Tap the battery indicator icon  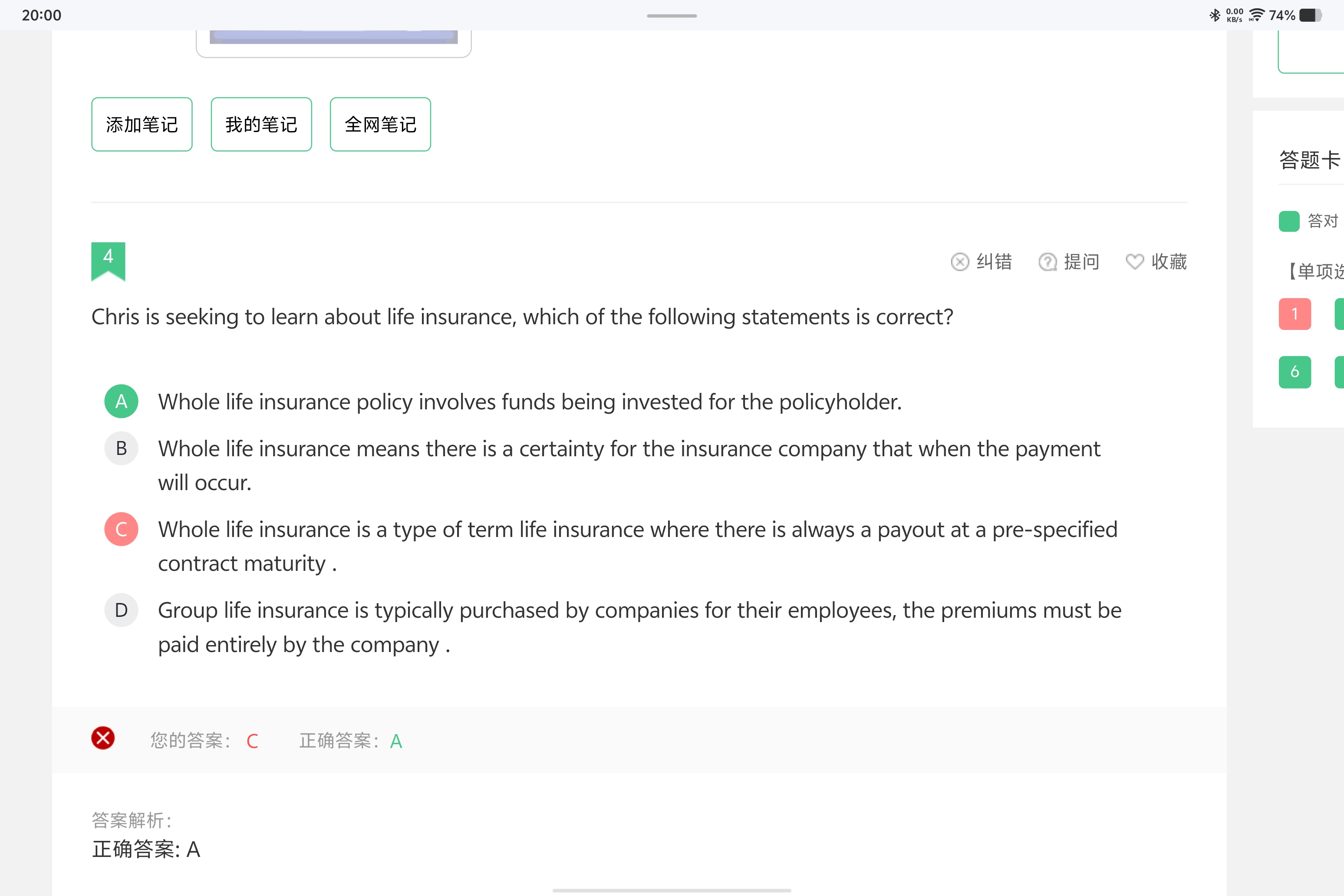[x=1310, y=16]
